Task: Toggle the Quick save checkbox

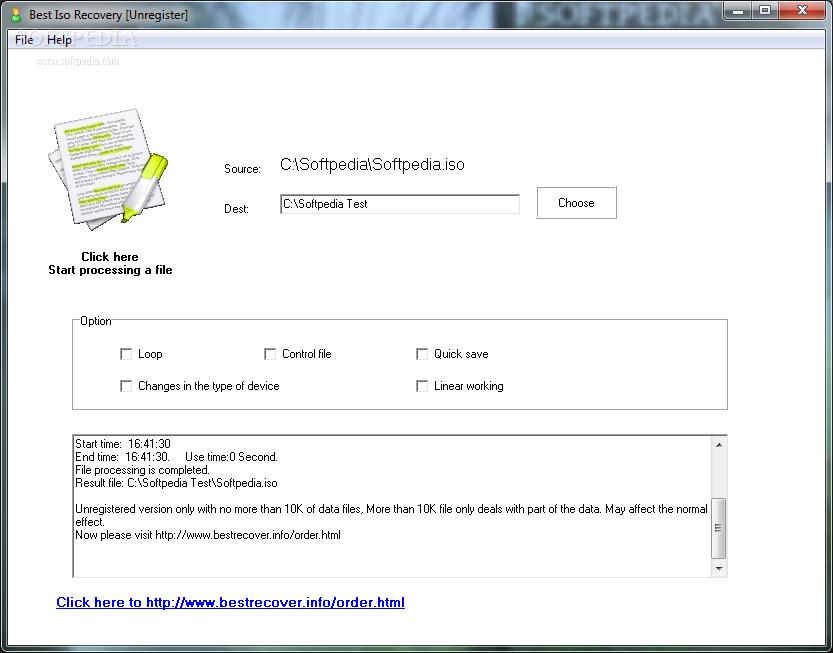Action: tap(422, 354)
